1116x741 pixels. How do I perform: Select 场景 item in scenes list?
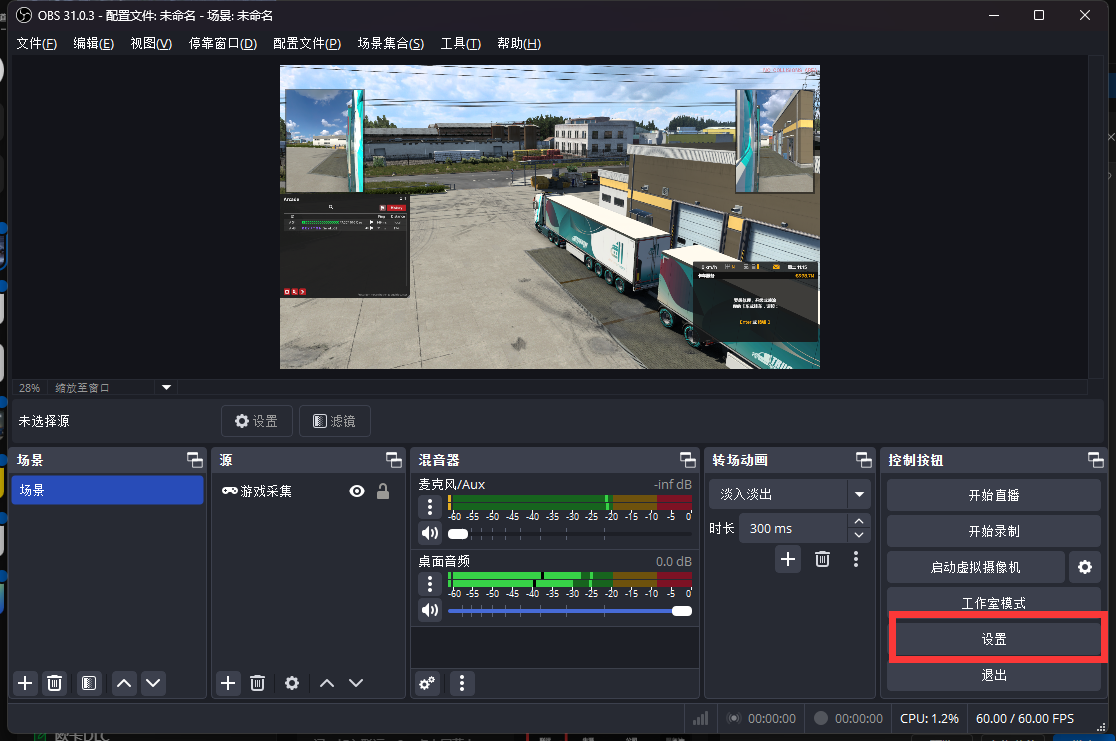[x=107, y=490]
